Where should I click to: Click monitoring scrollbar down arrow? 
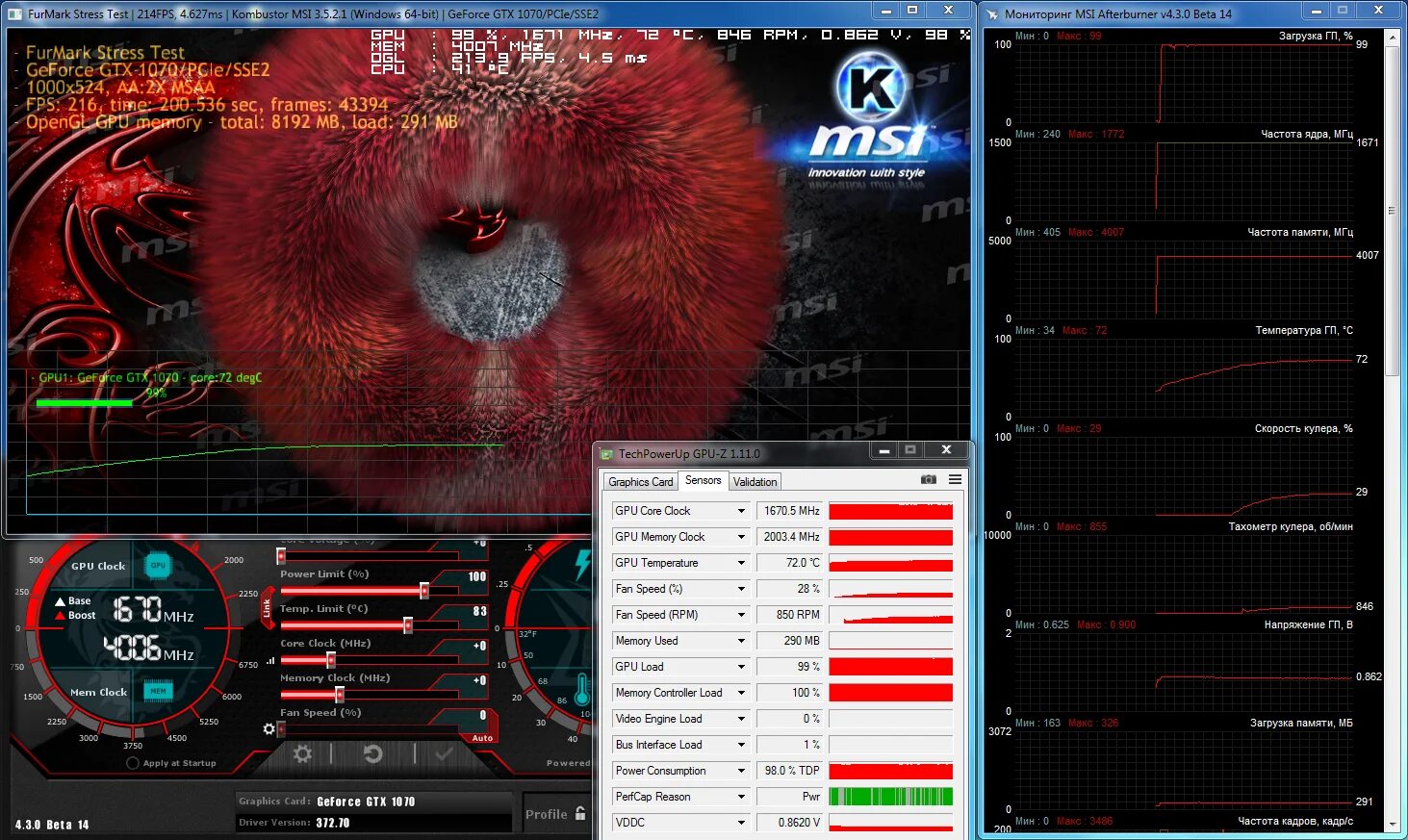click(x=1392, y=825)
